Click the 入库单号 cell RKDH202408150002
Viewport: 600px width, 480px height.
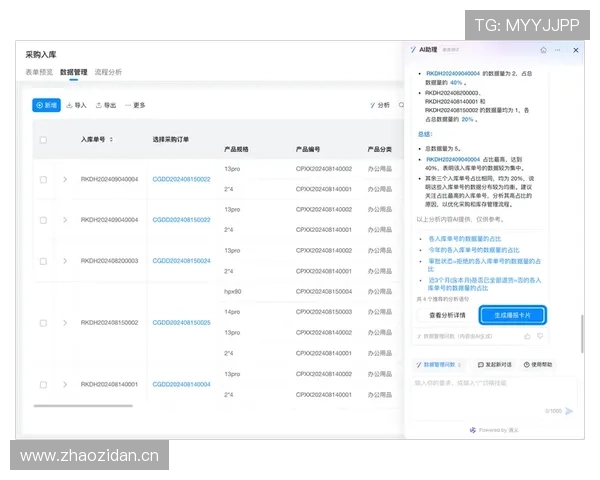109,323
